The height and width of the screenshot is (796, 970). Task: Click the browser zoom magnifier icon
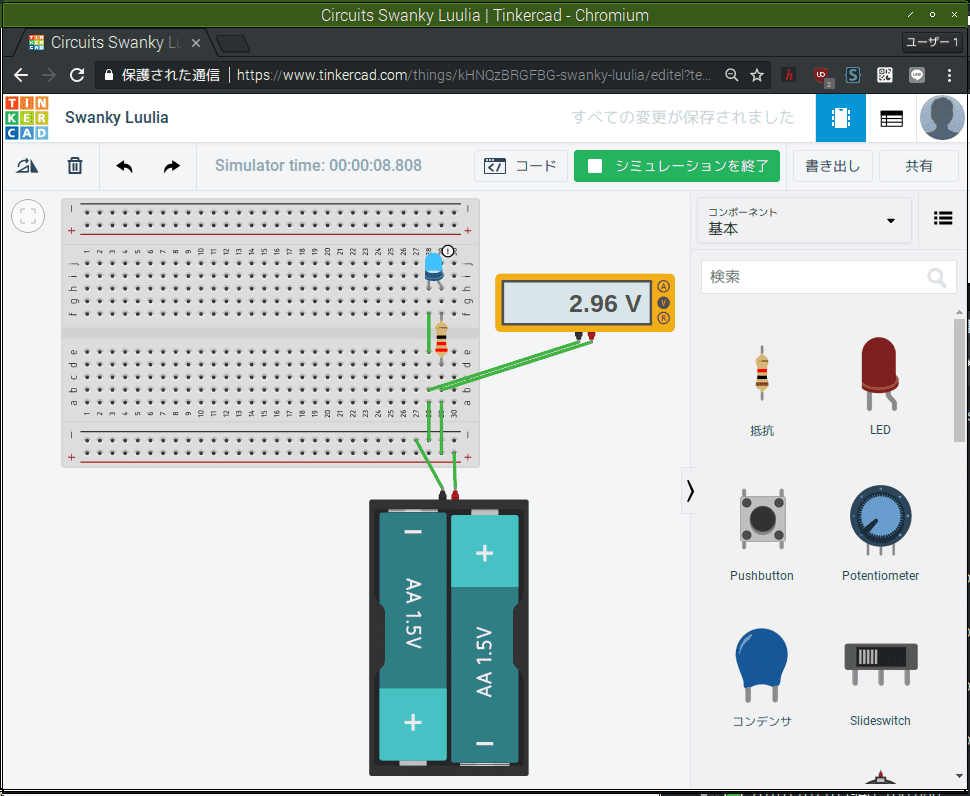[x=731, y=75]
